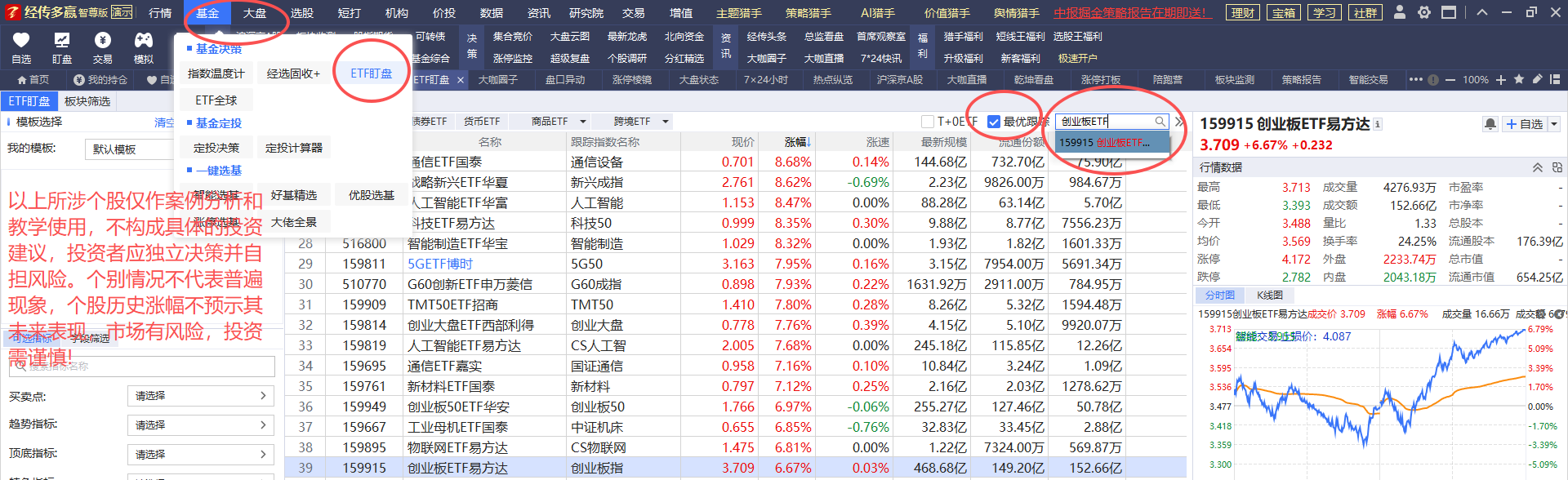Open the 跨境ETF dropdown arrow
The height and width of the screenshot is (480, 1568).
coord(666,122)
